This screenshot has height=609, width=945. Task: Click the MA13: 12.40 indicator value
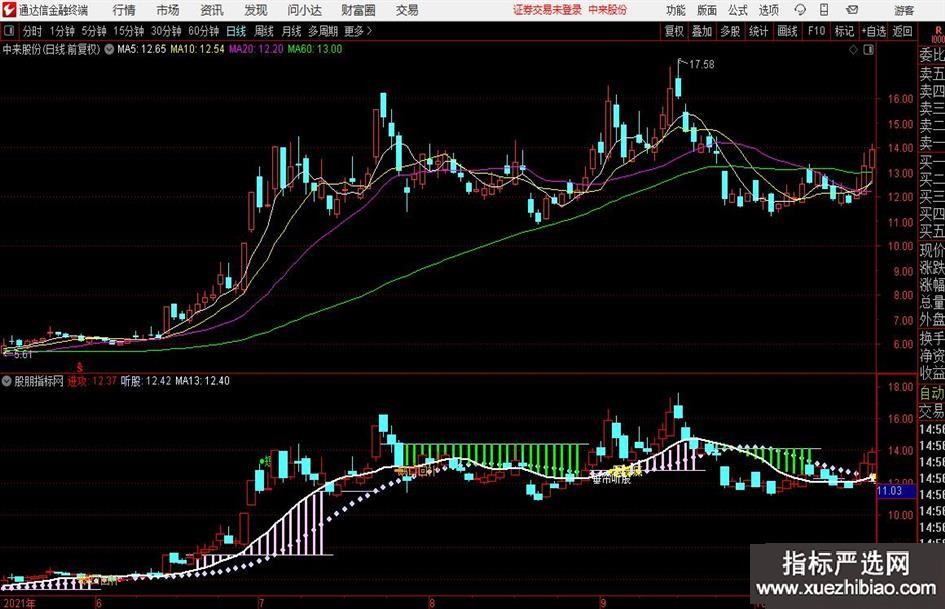(202, 381)
